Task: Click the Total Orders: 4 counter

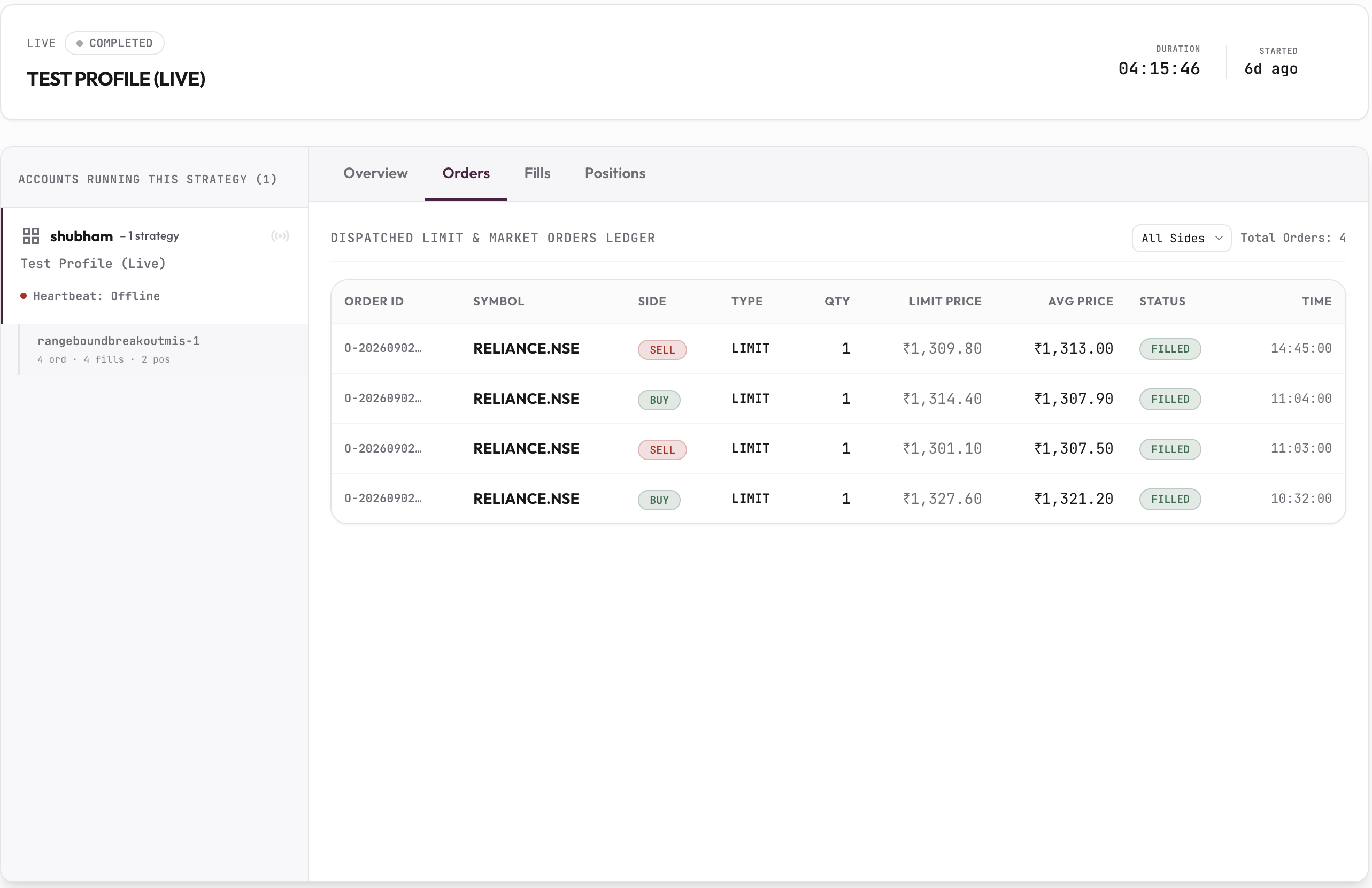Action: coord(1292,238)
